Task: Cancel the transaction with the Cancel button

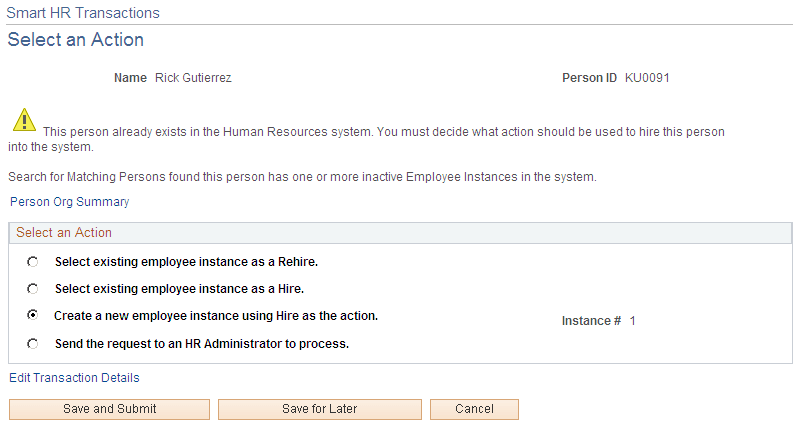Action: tap(474, 409)
